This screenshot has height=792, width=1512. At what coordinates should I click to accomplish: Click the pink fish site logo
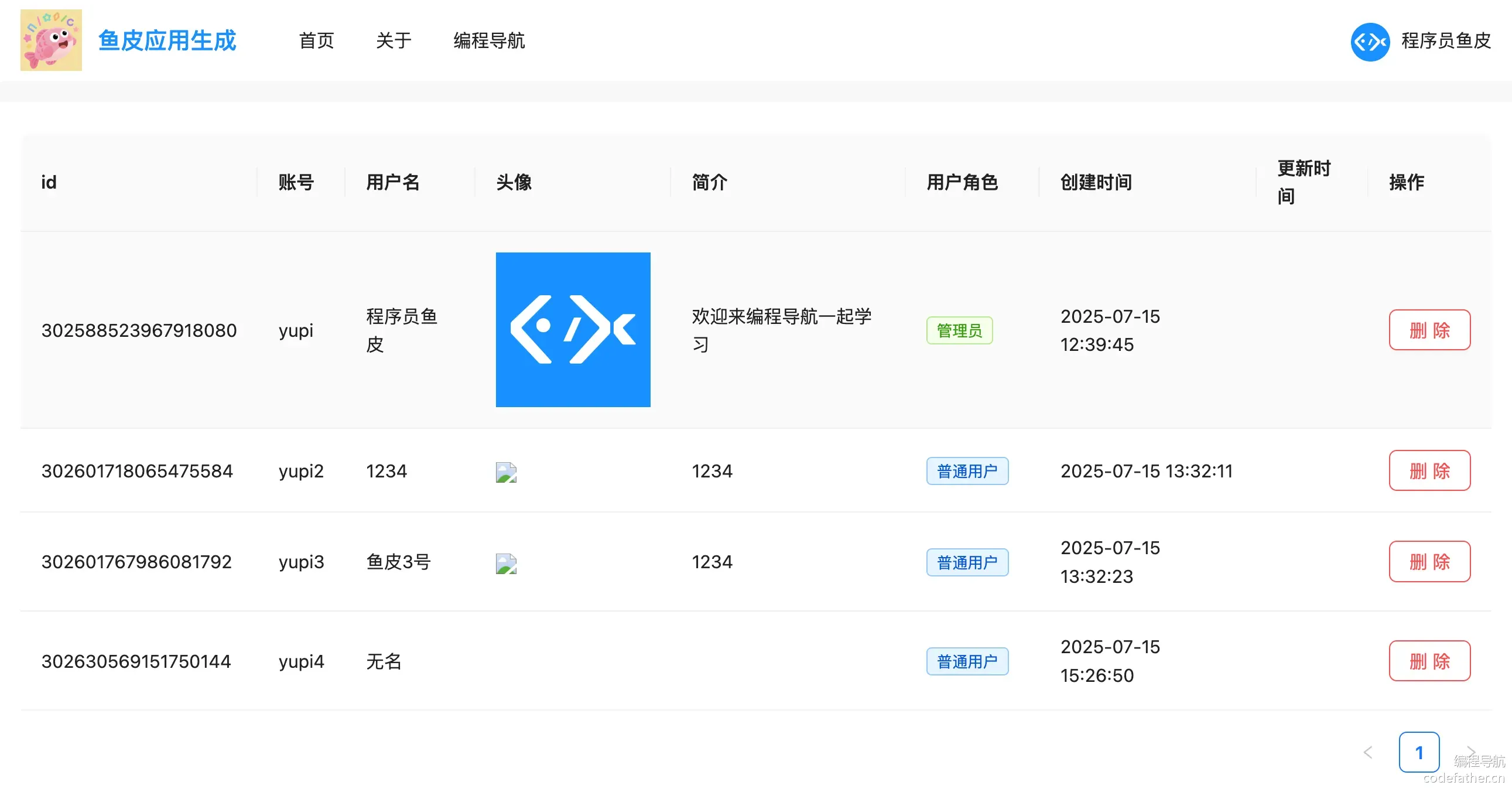(x=51, y=40)
